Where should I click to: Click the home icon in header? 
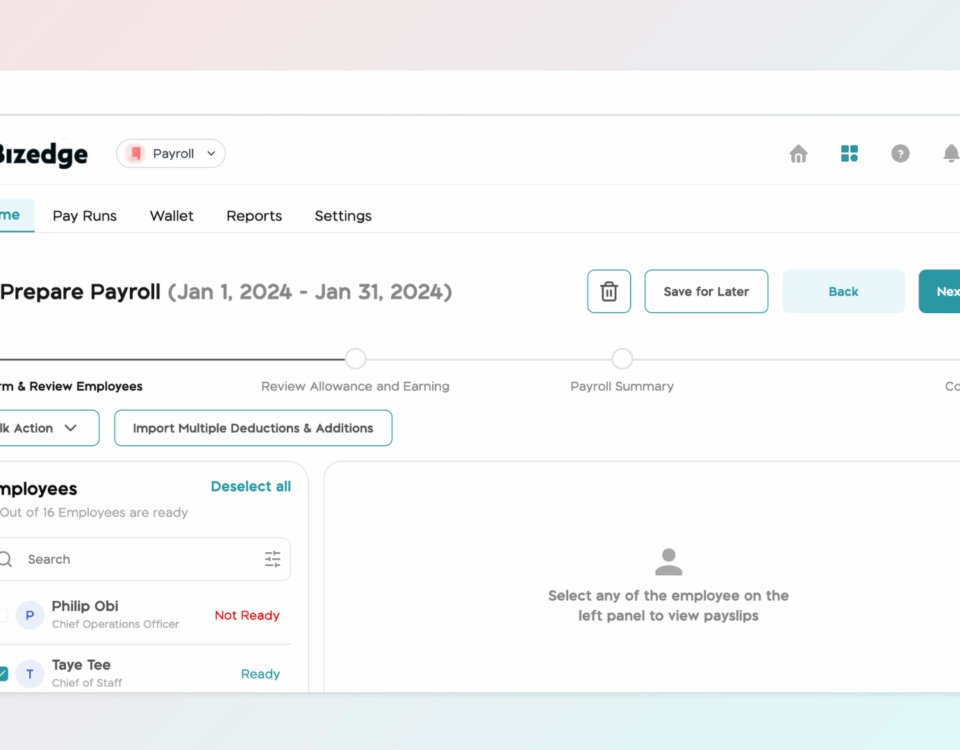click(x=798, y=154)
